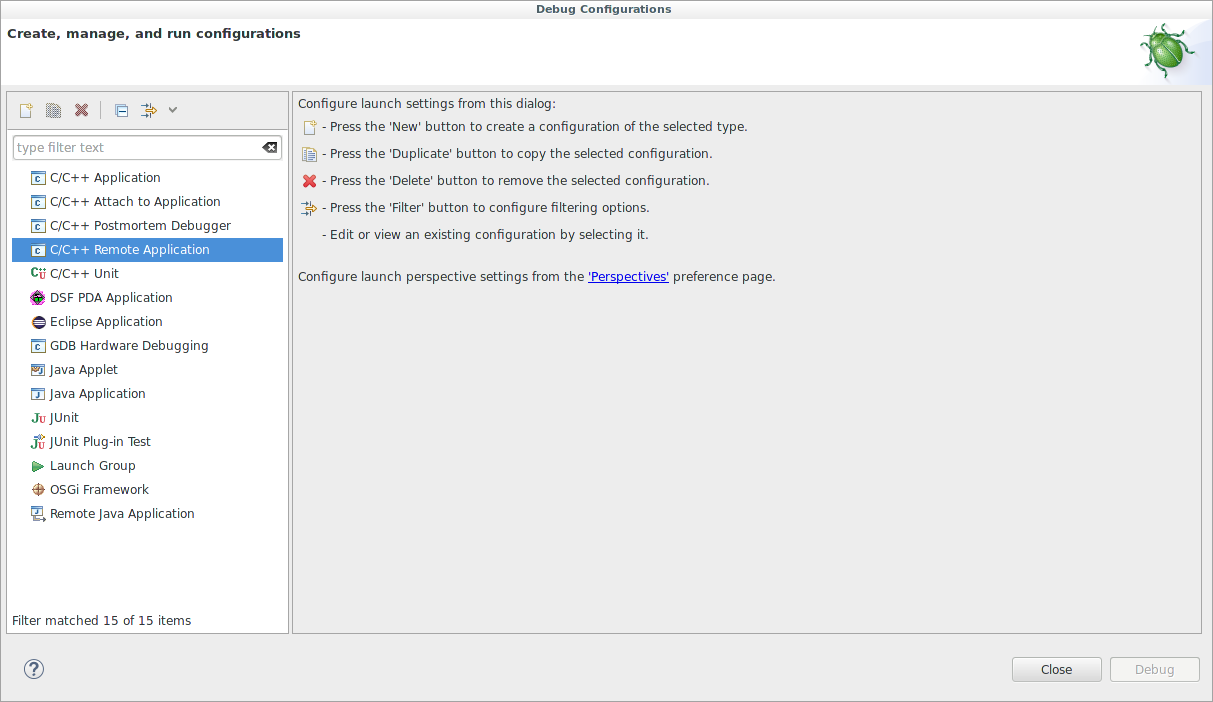Clear the filter text with the erase icon
1213x702 pixels.
(x=270, y=147)
